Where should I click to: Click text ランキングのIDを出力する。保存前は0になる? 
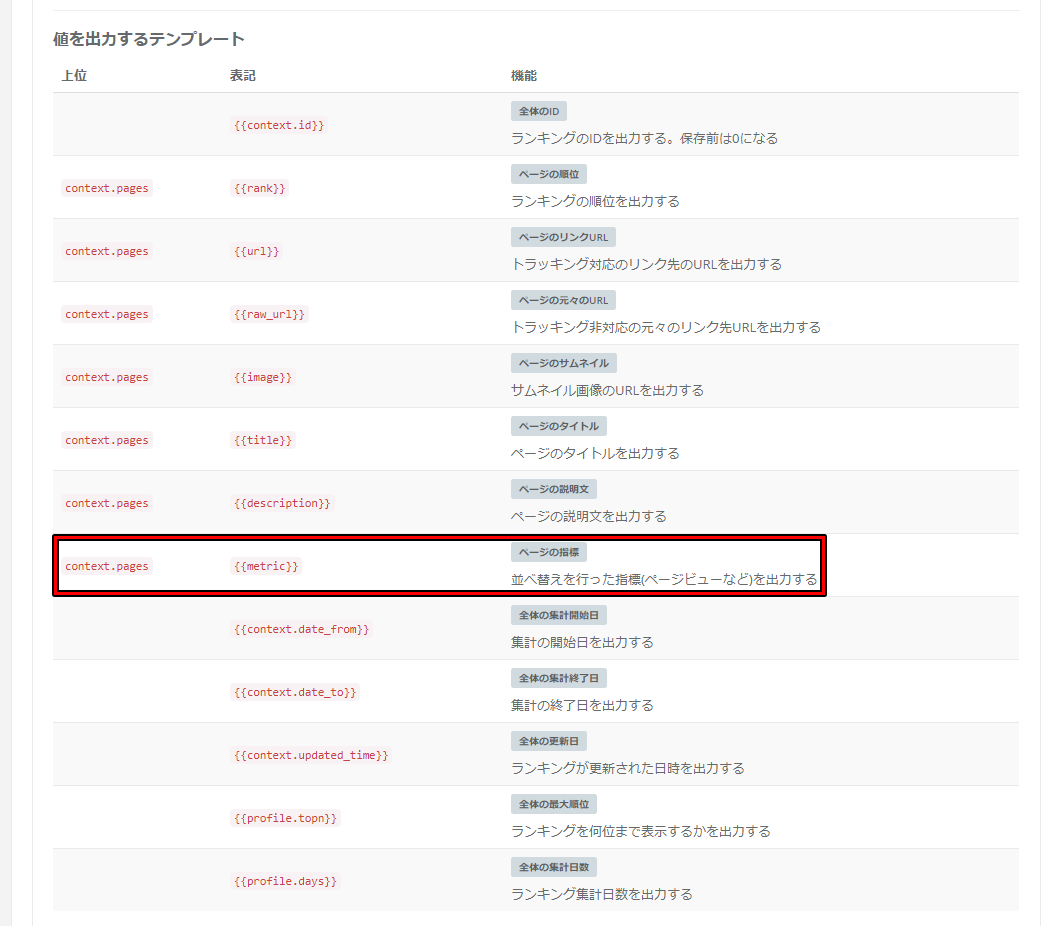coord(644,138)
